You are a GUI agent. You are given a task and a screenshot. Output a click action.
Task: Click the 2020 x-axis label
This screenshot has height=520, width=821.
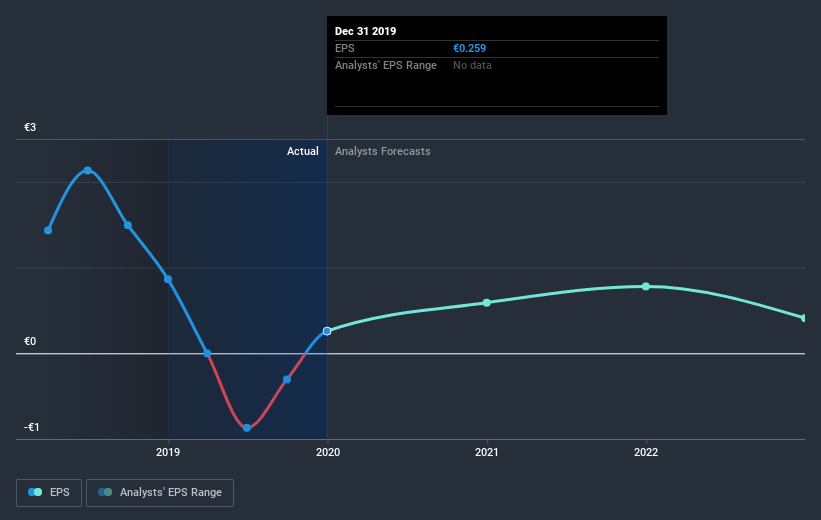click(x=328, y=452)
